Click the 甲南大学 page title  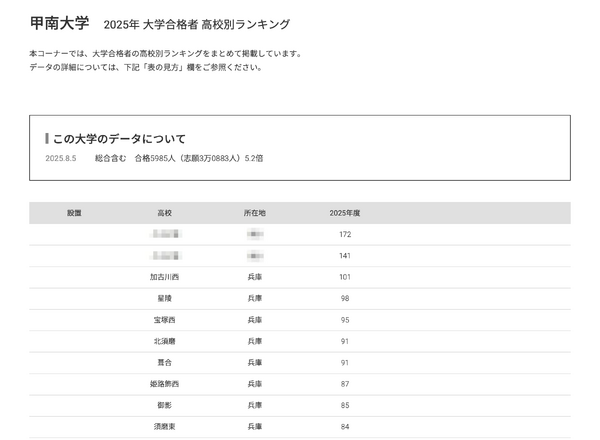click(x=59, y=23)
